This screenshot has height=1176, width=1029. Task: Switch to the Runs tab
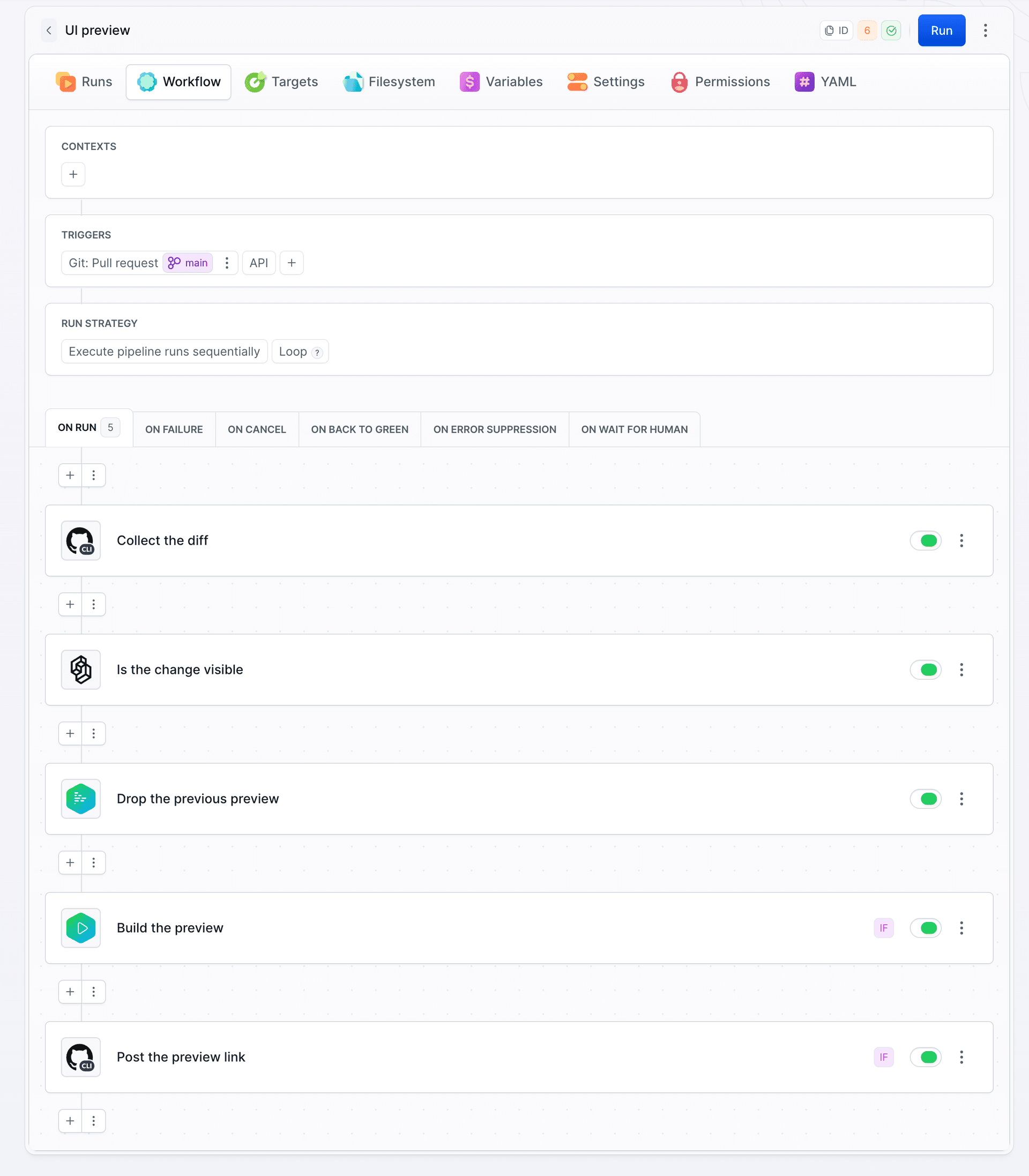pyautogui.click(x=84, y=81)
